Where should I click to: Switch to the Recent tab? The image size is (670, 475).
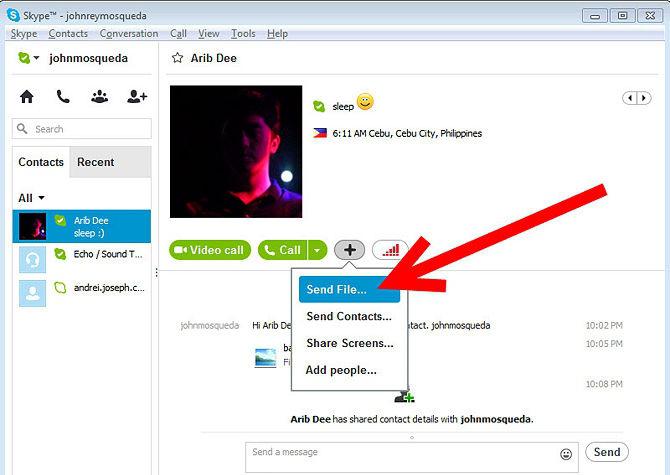[x=110, y=162]
